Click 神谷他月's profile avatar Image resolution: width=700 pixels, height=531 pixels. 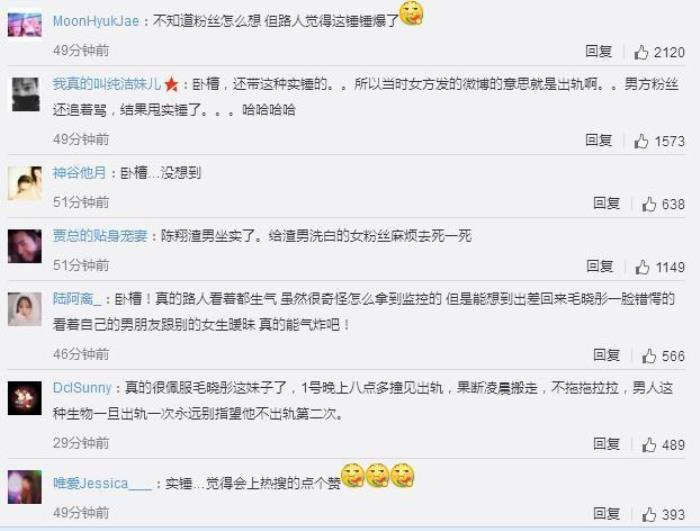(25, 183)
